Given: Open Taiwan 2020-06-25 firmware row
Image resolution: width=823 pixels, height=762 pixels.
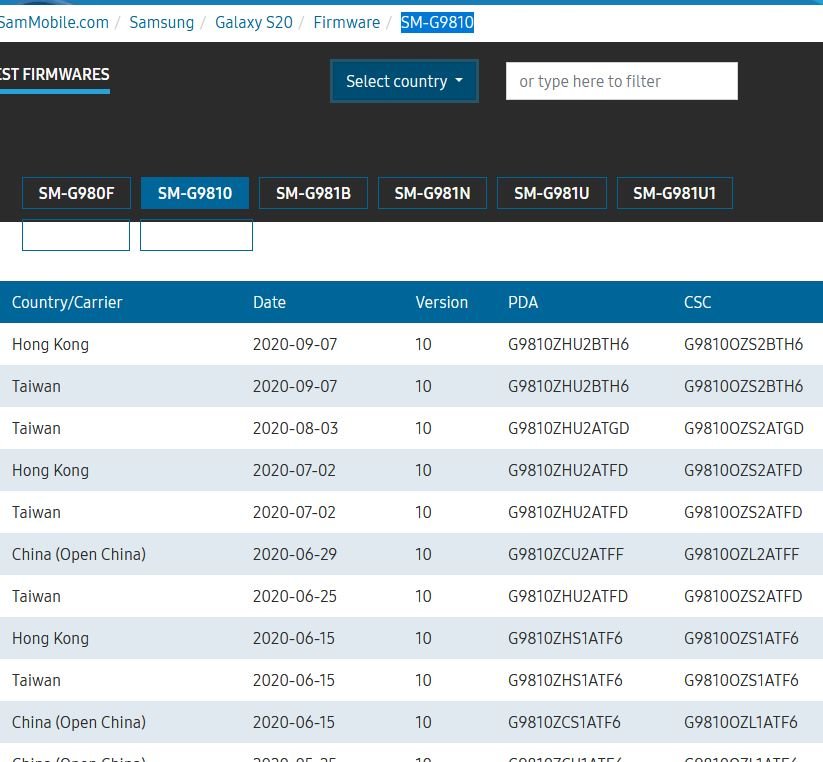Looking at the screenshot, I should point(412,596).
